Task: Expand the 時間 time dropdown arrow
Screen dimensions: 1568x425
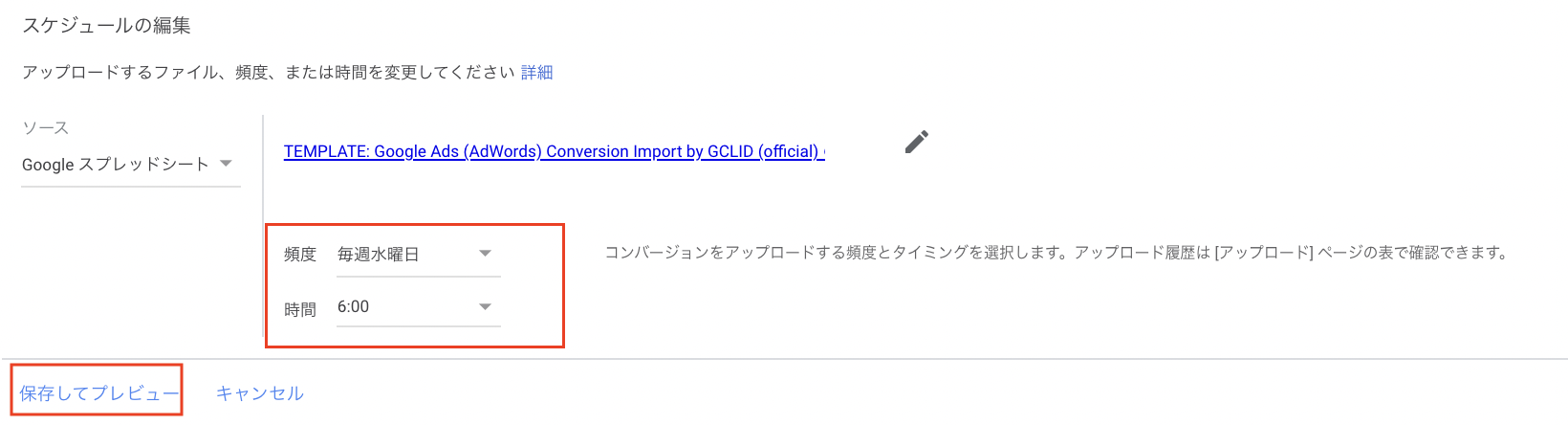Action: pyautogui.click(x=485, y=307)
